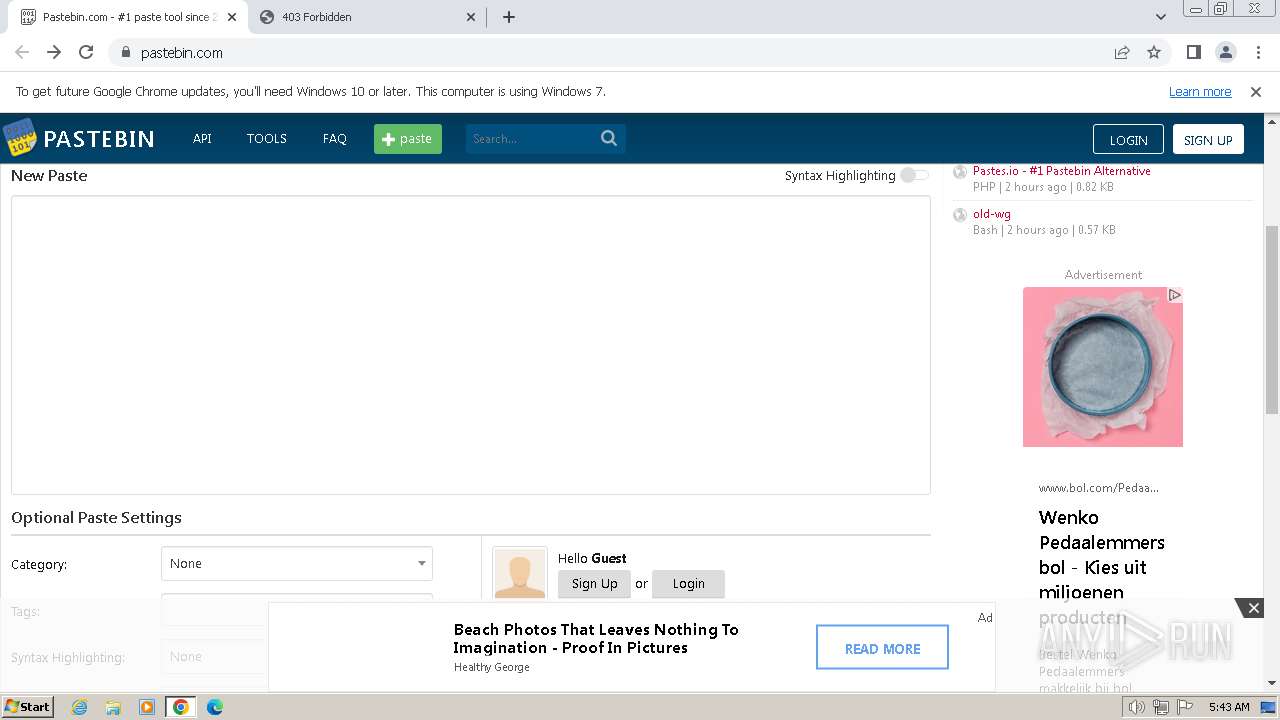Viewport: 1280px width, 720px height.
Task: Click the guest avatar image
Action: (x=520, y=573)
